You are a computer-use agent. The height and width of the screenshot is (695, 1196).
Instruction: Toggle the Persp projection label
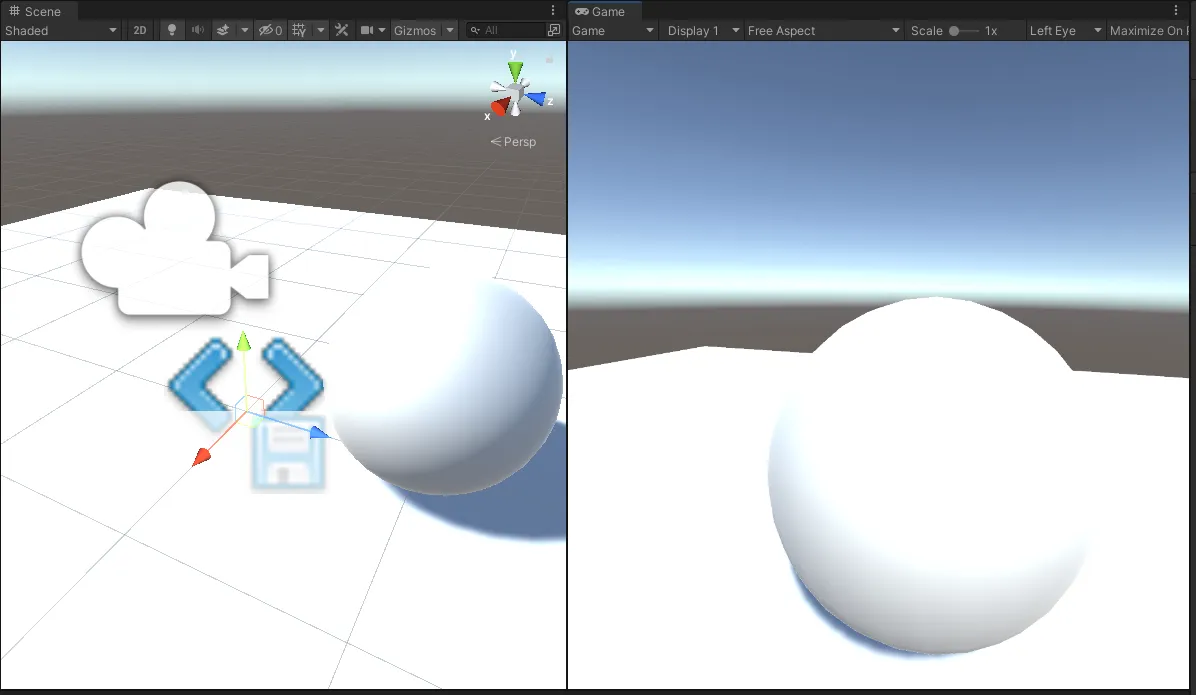(514, 142)
